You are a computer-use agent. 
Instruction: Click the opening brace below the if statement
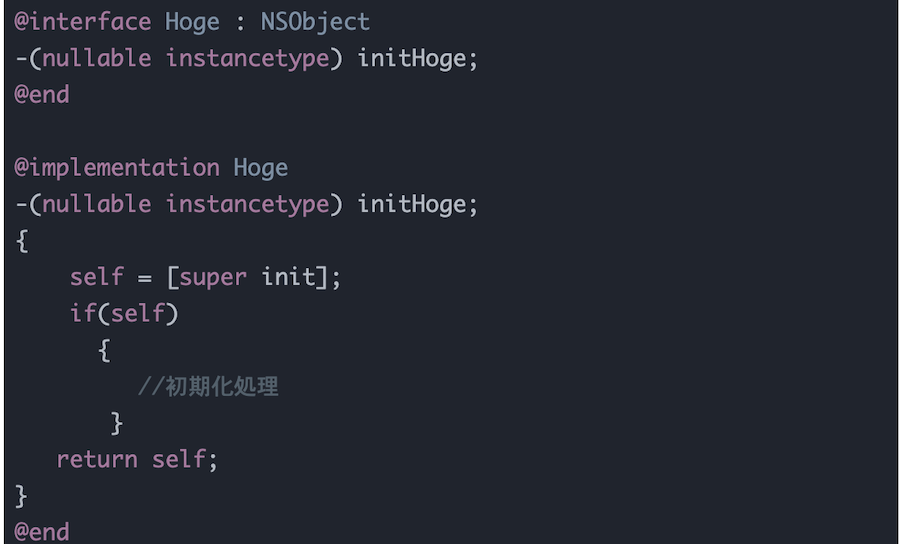pos(104,350)
